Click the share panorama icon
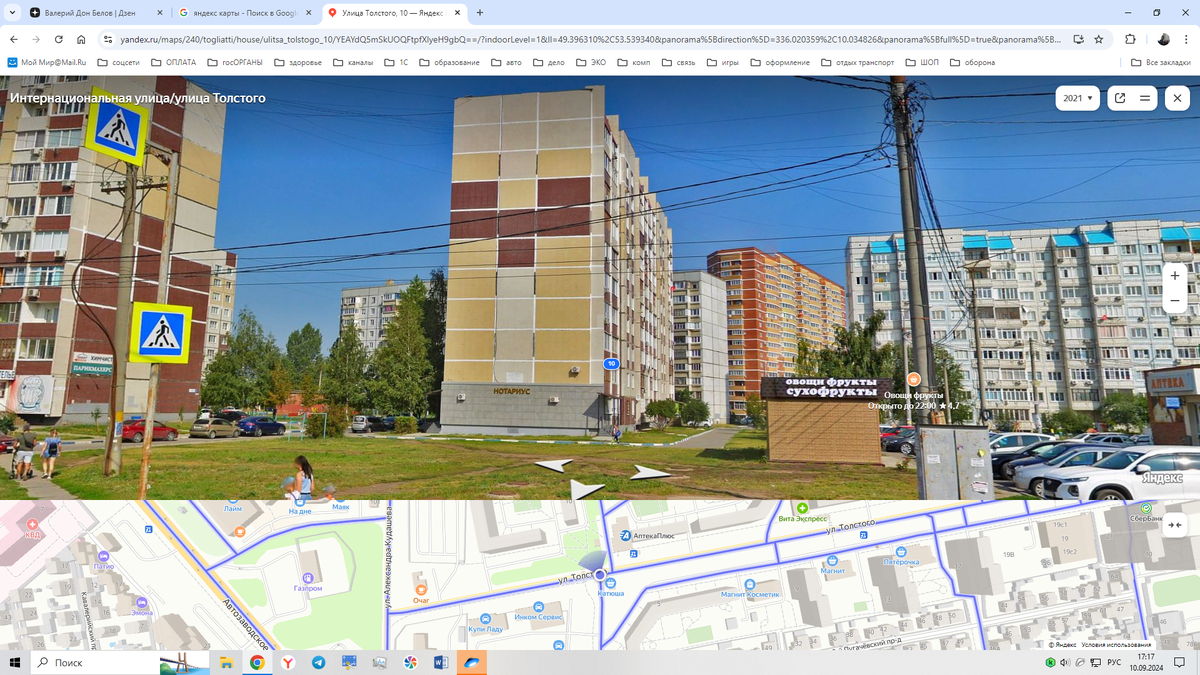Image resolution: width=1200 pixels, height=675 pixels. 1120,98
